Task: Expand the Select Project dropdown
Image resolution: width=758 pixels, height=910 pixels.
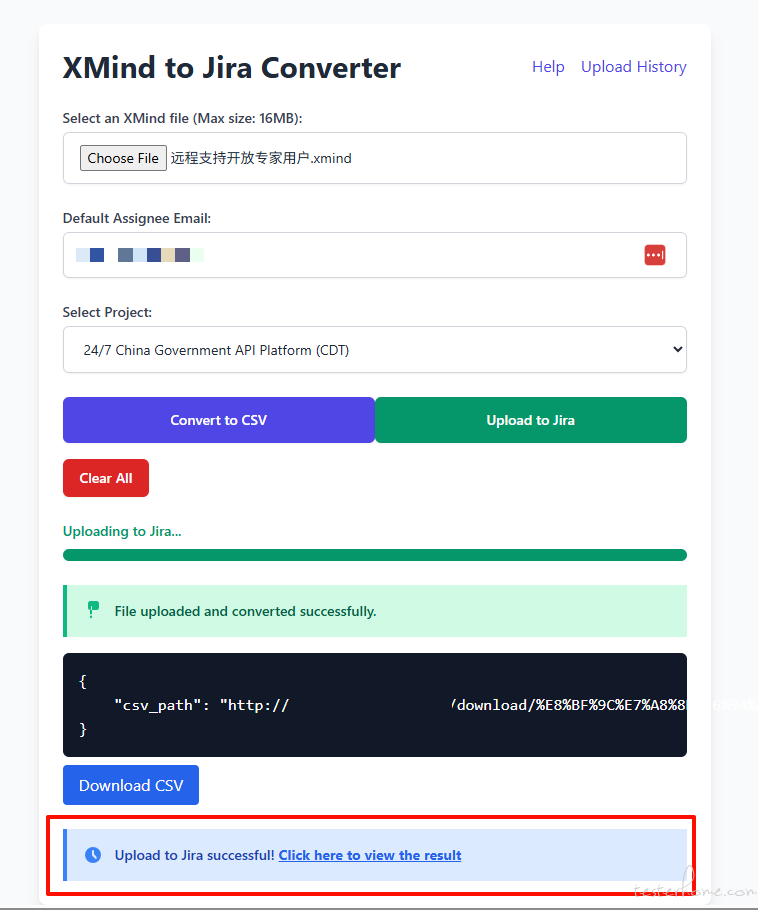Action: 374,350
